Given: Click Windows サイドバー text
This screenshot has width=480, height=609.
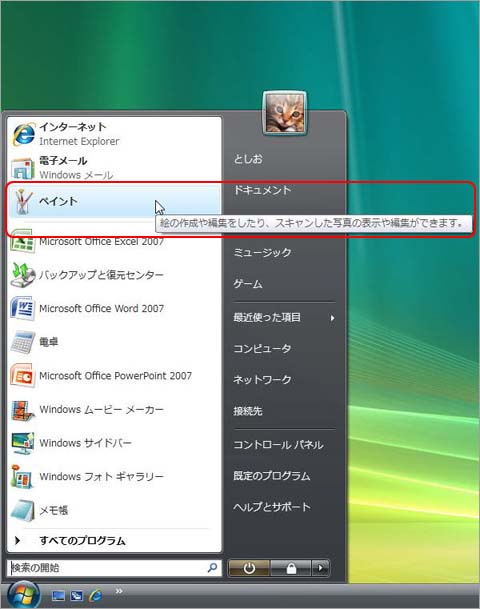Looking at the screenshot, I should pyautogui.click(x=85, y=443).
